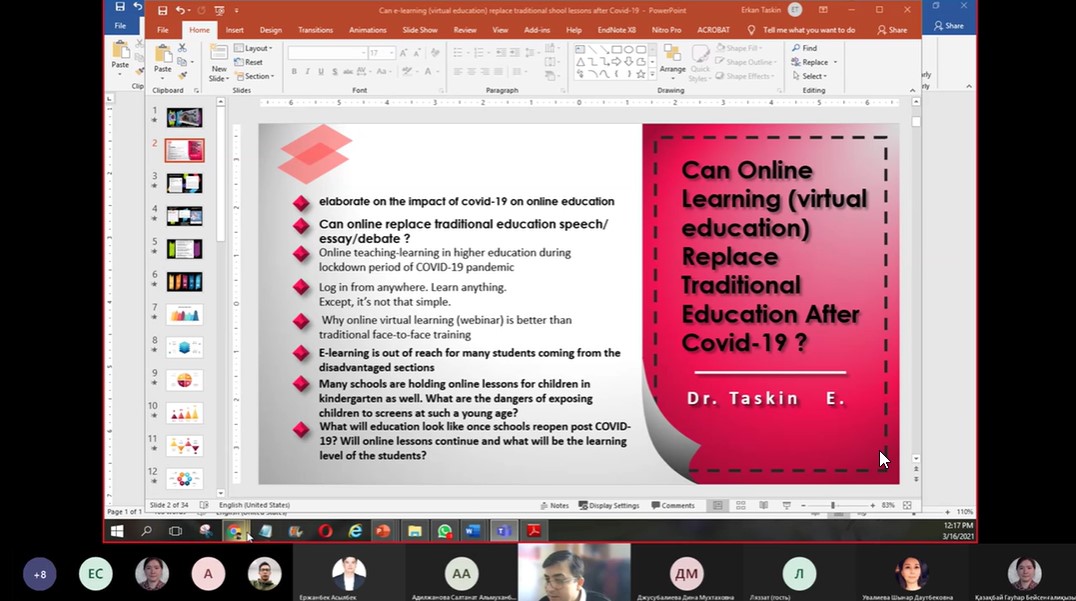The image size is (1076, 601).
Task: Click Fit slide to window icon
Action: pyautogui.click(x=907, y=506)
